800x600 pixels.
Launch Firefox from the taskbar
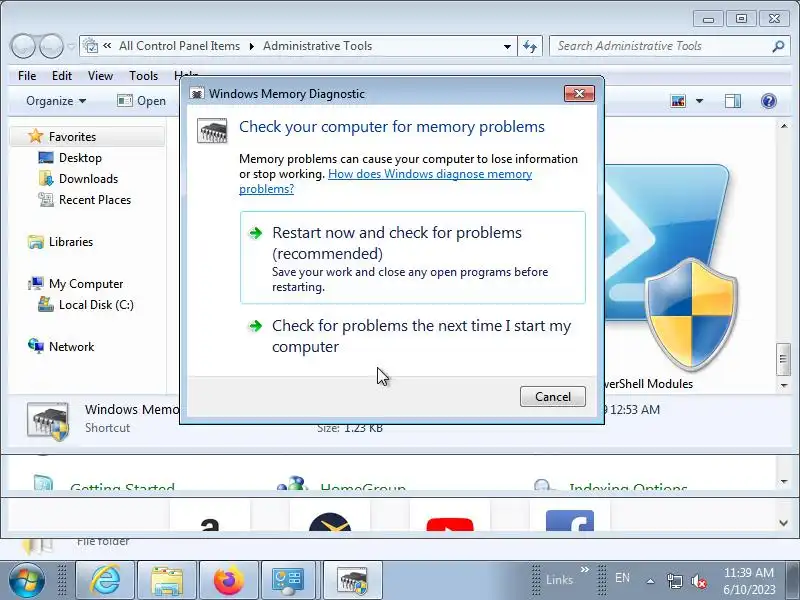229,580
